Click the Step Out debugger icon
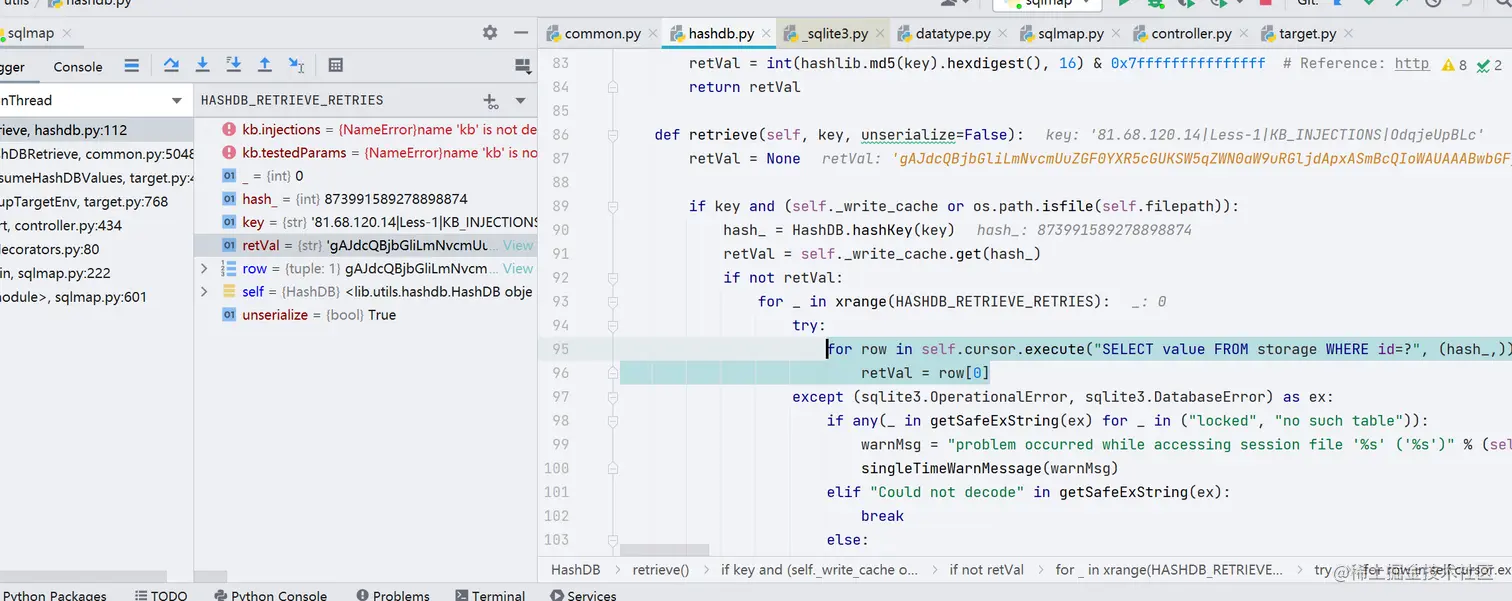Image resolution: width=1512 pixels, height=601 pixels. (x=265, y=65)
